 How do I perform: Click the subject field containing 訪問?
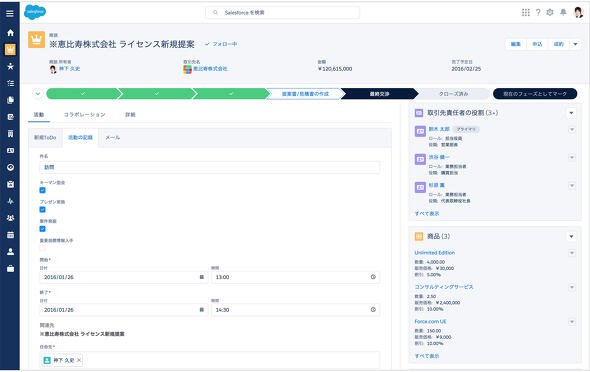[210, 167]
